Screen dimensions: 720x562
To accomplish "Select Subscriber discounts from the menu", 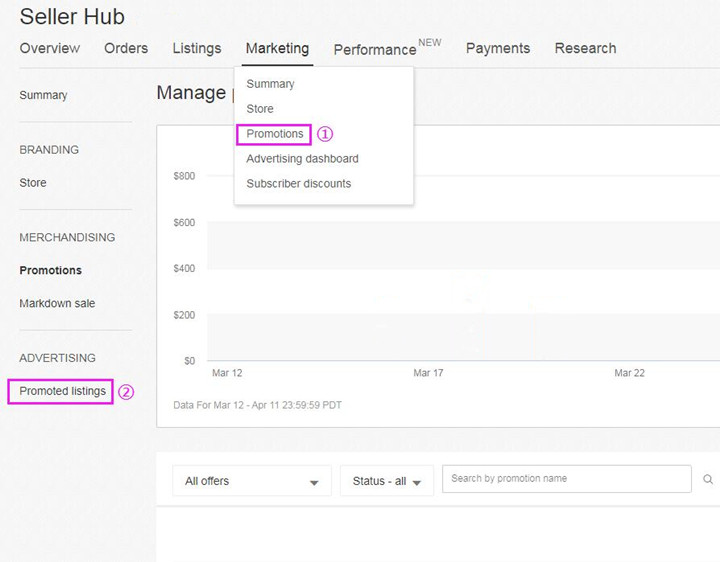I will pyautogui.click(x=298, y=184).
